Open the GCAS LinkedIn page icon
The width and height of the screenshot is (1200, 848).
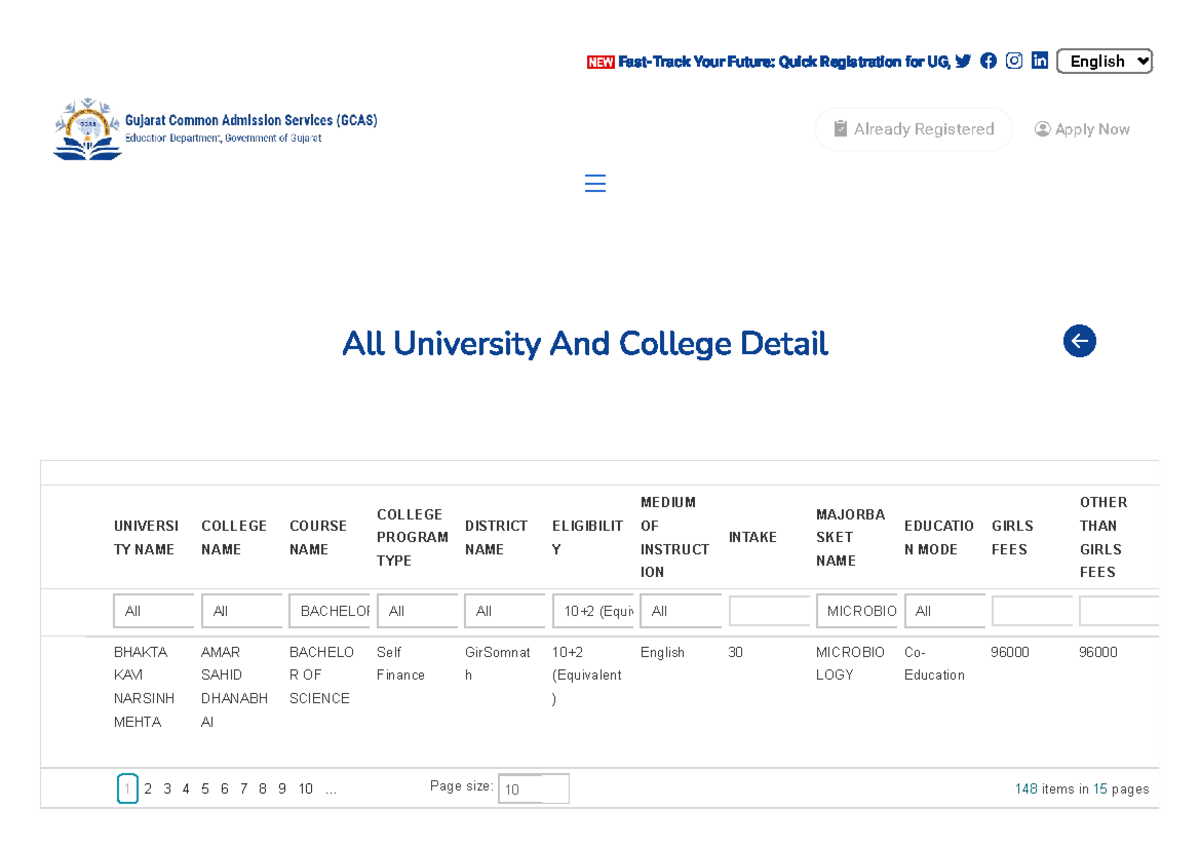point(1040,61)
